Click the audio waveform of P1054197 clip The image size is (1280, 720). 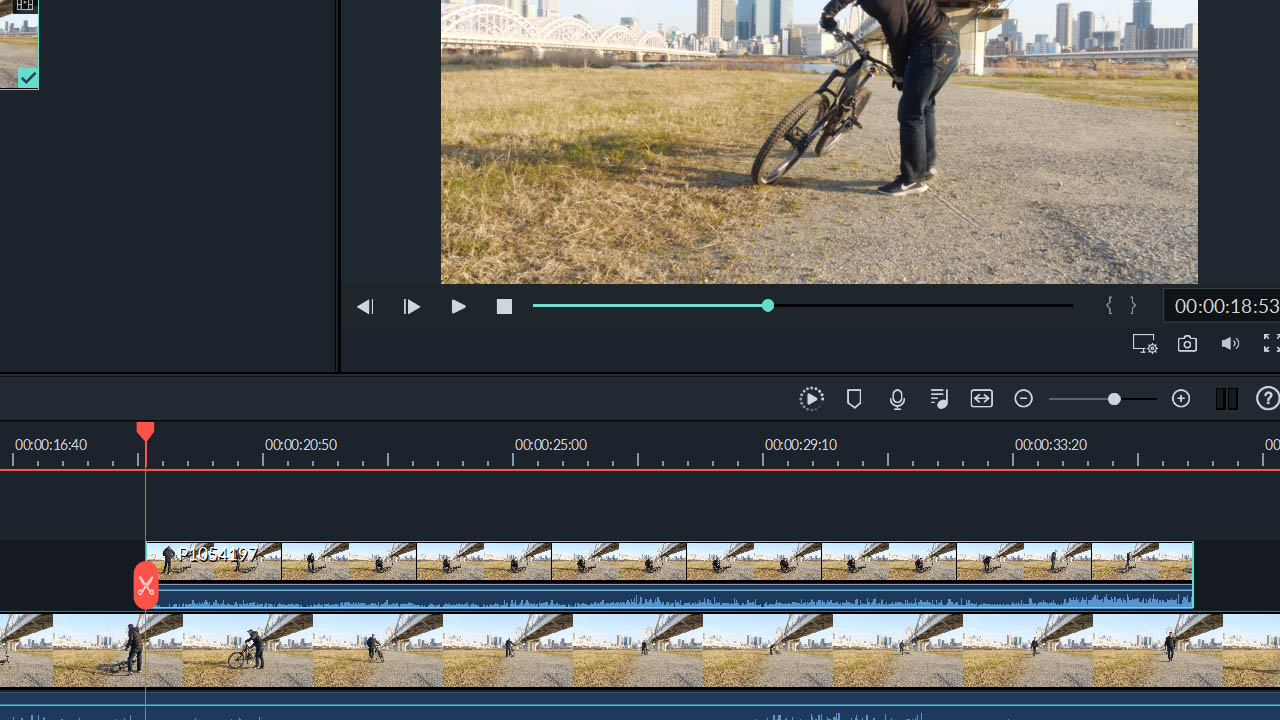pyautogui.click(x=669, y=595)
